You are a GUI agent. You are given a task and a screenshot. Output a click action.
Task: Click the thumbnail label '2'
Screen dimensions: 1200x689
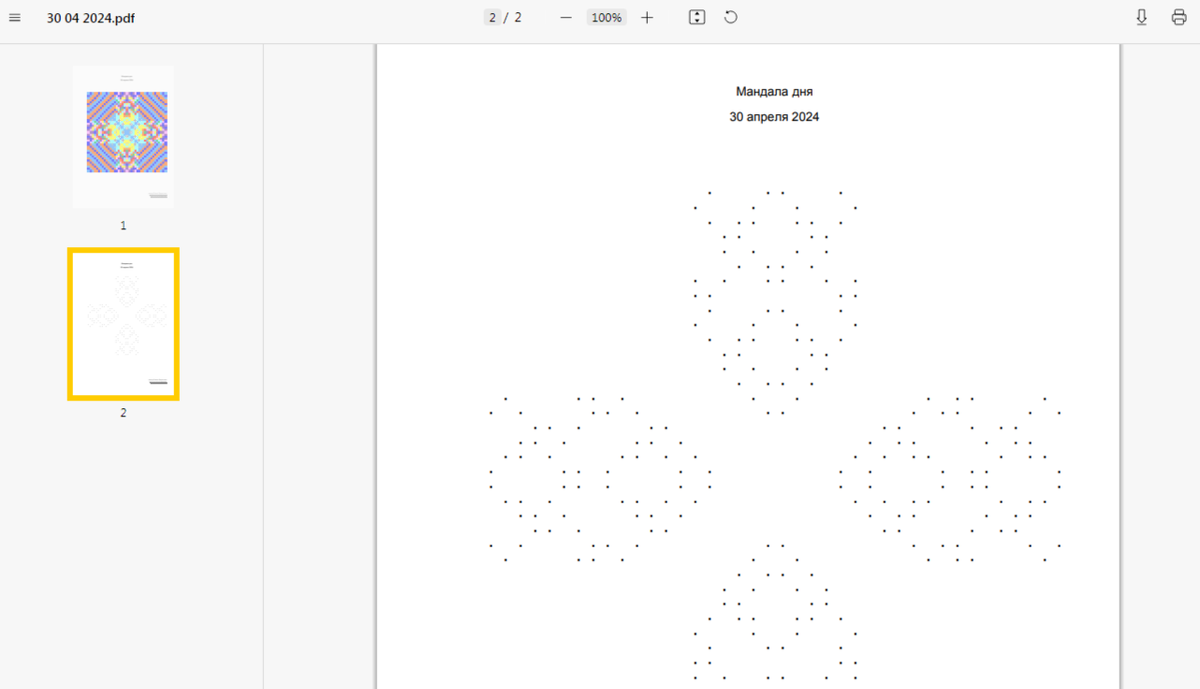123,412
